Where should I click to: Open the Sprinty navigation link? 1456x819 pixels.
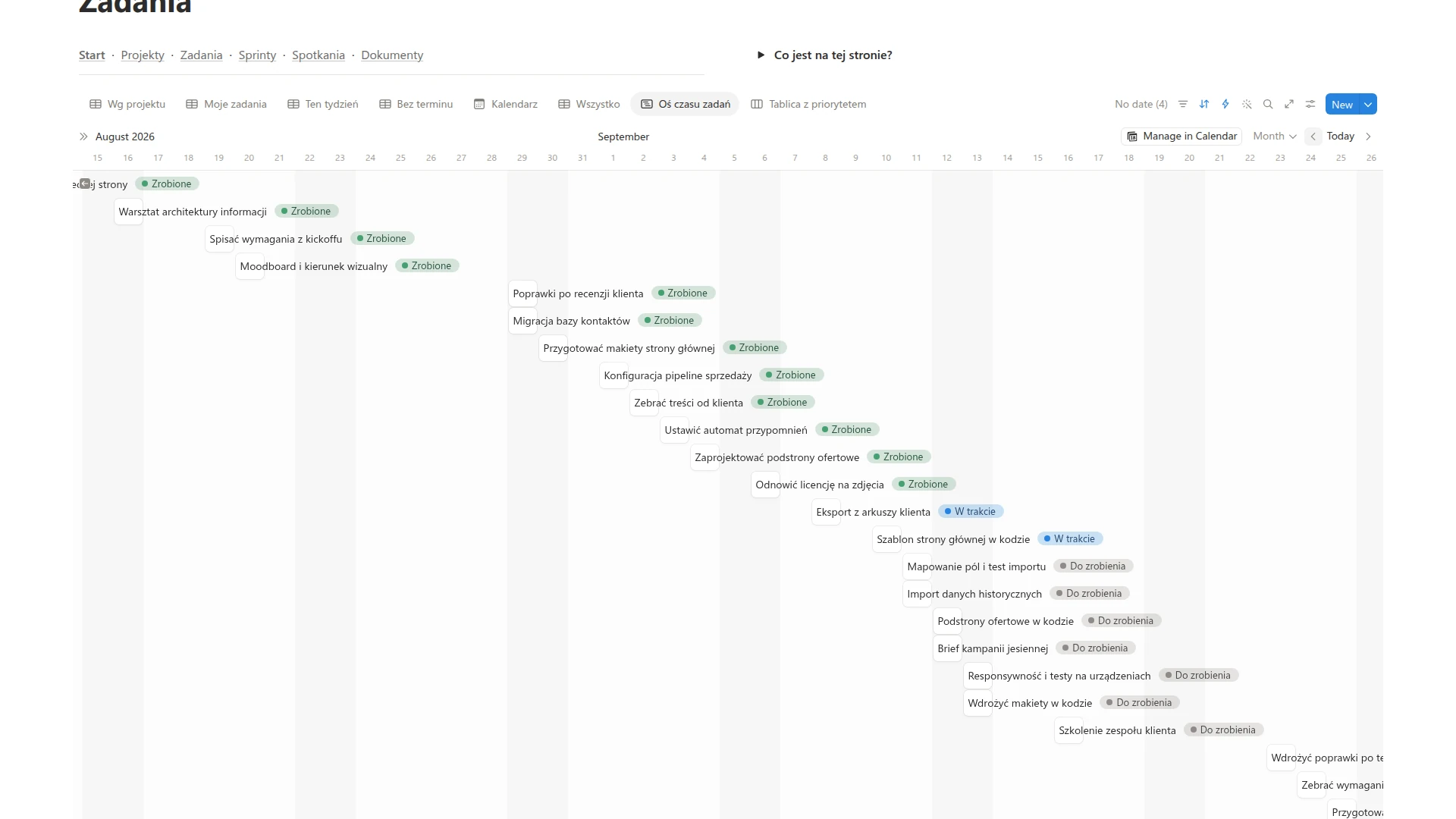[x=257, y=55]
